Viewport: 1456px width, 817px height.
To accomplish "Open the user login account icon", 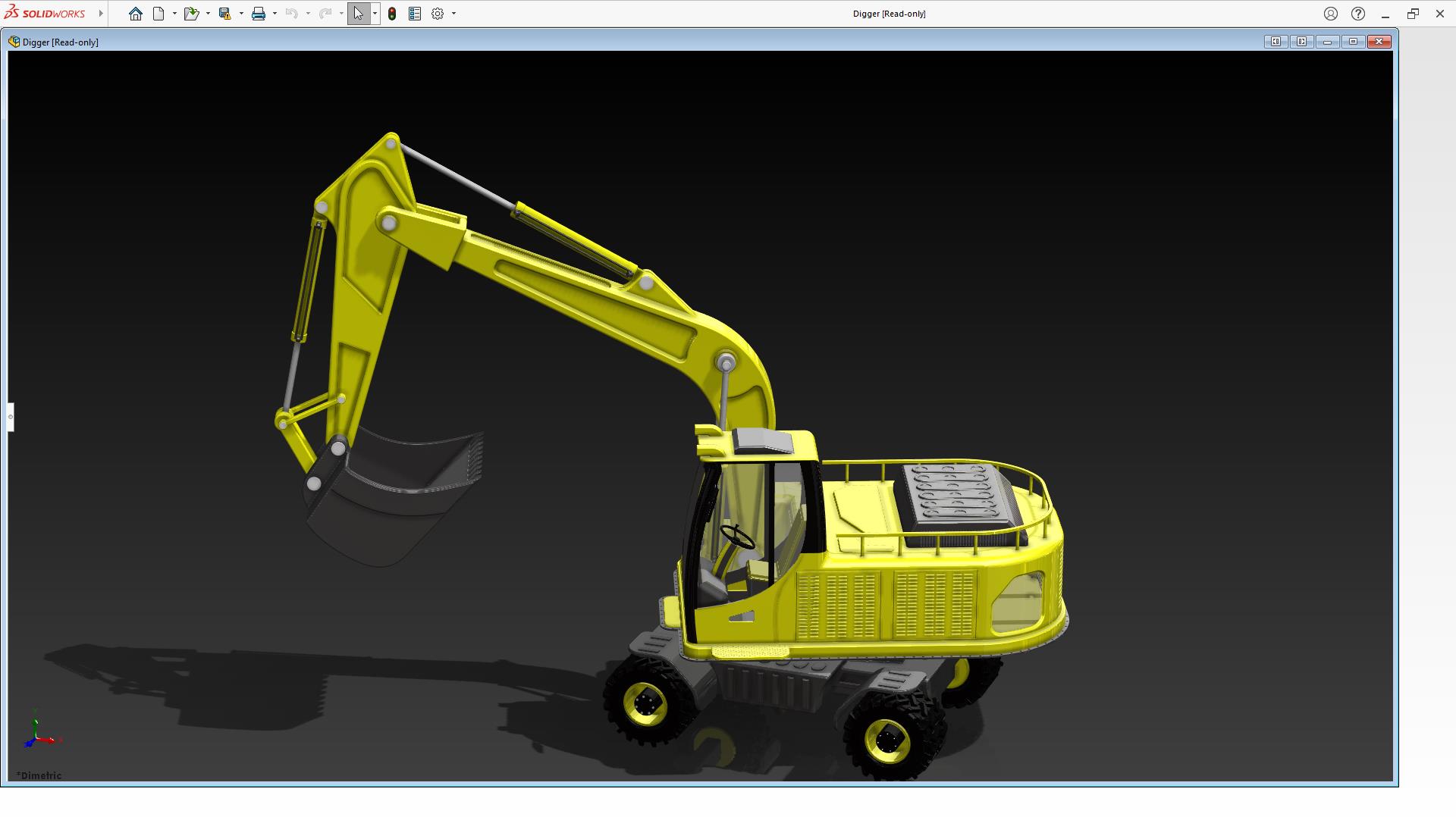I will click(x=1331, y=14).
